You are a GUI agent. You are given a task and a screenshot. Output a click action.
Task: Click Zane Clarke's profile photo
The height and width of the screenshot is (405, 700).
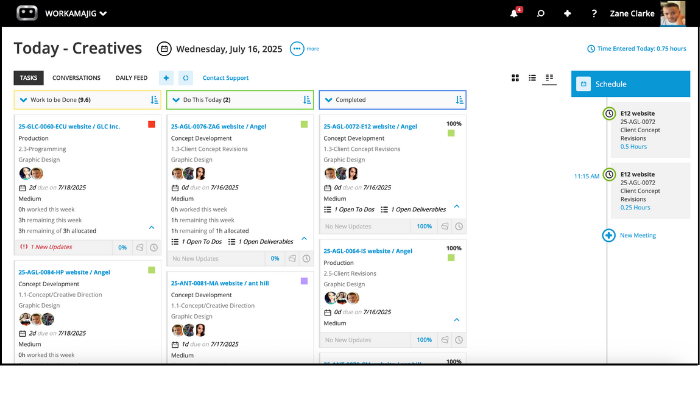(x=673, y=13)
